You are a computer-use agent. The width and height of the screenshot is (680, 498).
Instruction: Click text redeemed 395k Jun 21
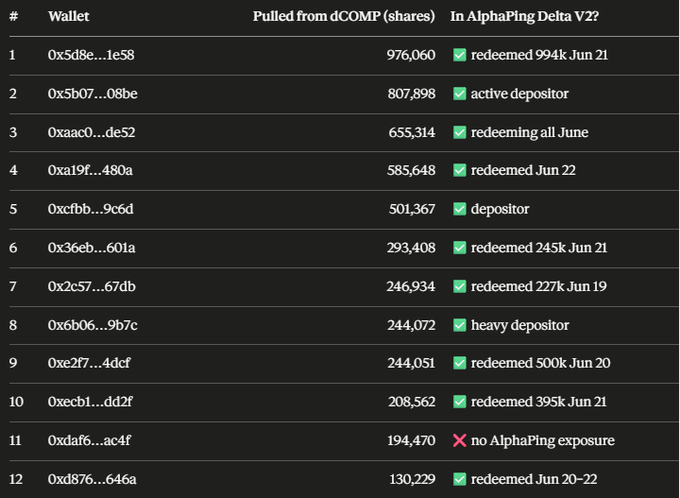coord(539,402)
